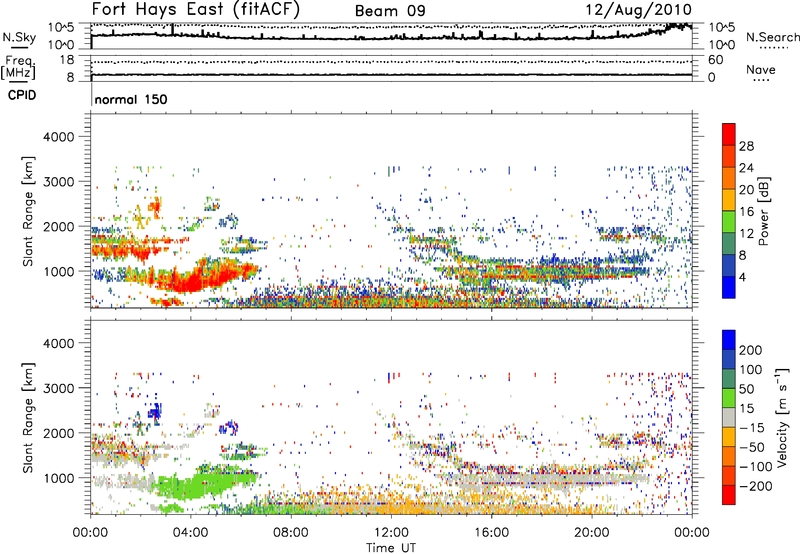The width and height of the screenshot is (800, 554).
Task: Click the Velocity colorbar value '-200'
Action: [x=756, y=486]
